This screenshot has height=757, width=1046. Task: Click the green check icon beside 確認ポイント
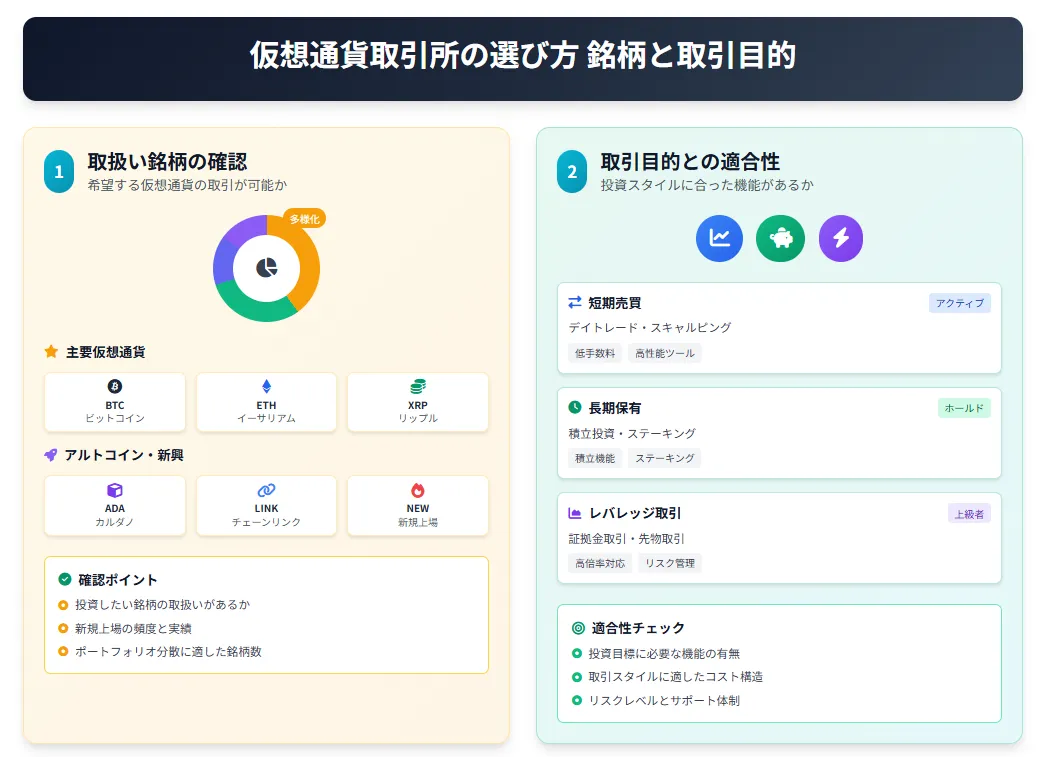(x=65, y=579)
